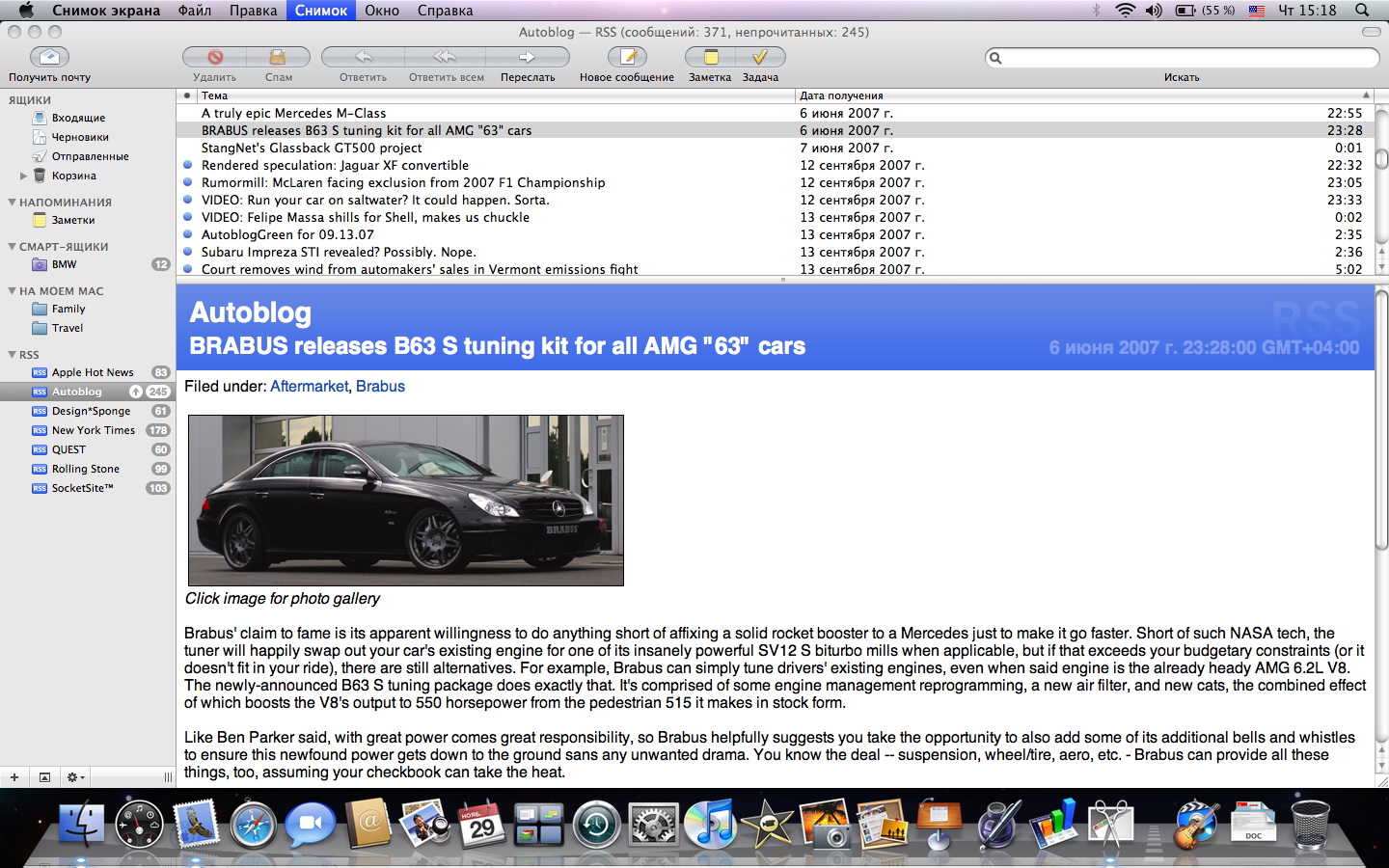Click the Delete toolbar button
Image resolution: width=1389 pixels, height=868 pixels.
[214, 57]
